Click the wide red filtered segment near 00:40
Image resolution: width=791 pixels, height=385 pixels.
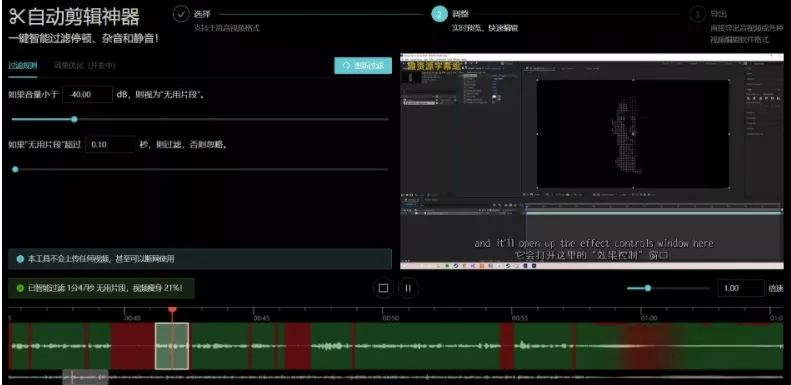[x=133, y=346]
